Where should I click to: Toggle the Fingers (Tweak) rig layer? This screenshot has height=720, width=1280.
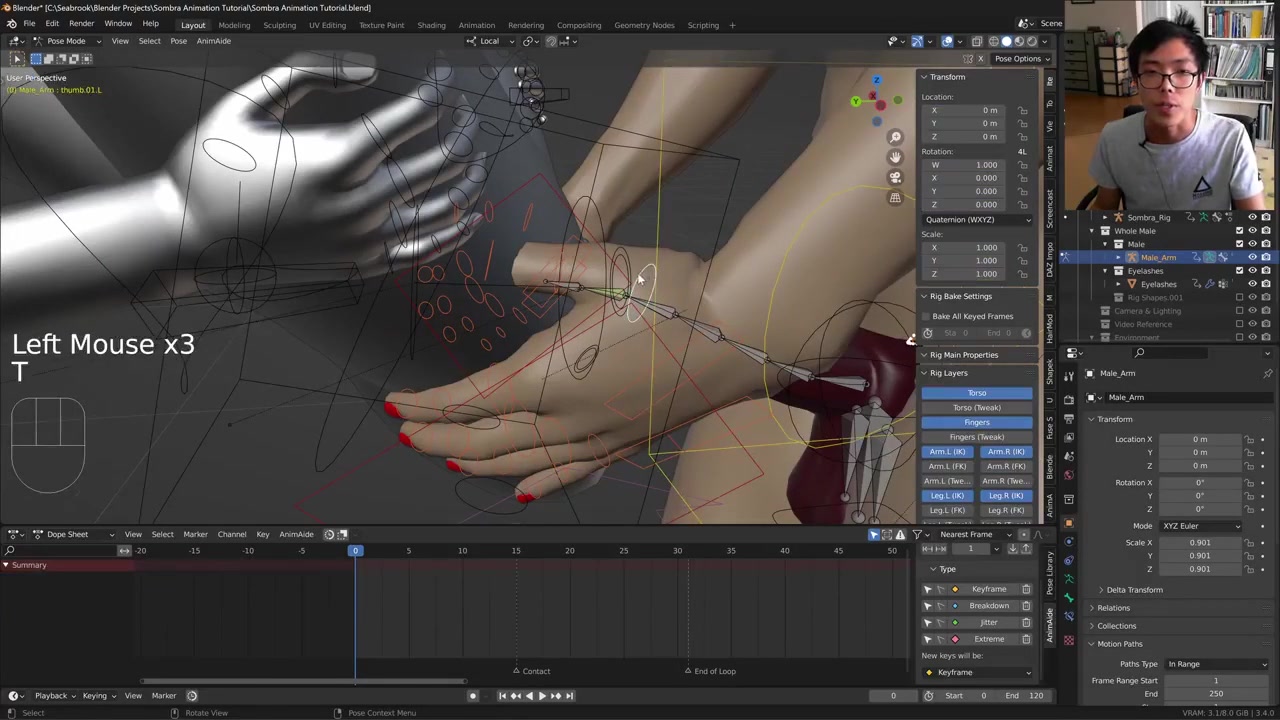(976, 437)
